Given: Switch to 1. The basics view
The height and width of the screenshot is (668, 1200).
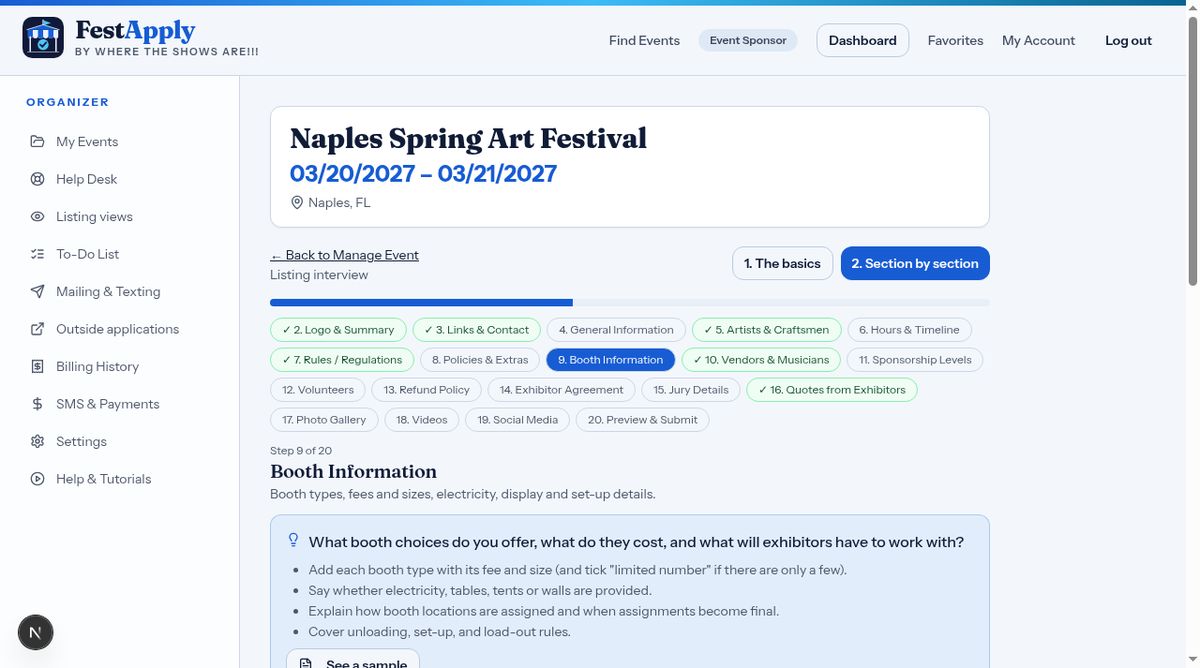Looking at the screenshot, I should click(782, 264).
